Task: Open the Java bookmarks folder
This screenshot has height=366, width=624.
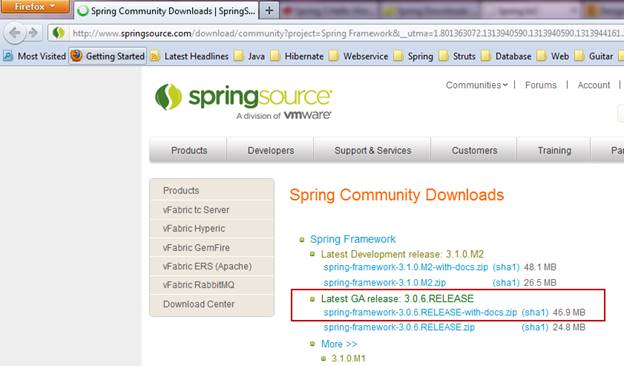Action: point(249,56)
